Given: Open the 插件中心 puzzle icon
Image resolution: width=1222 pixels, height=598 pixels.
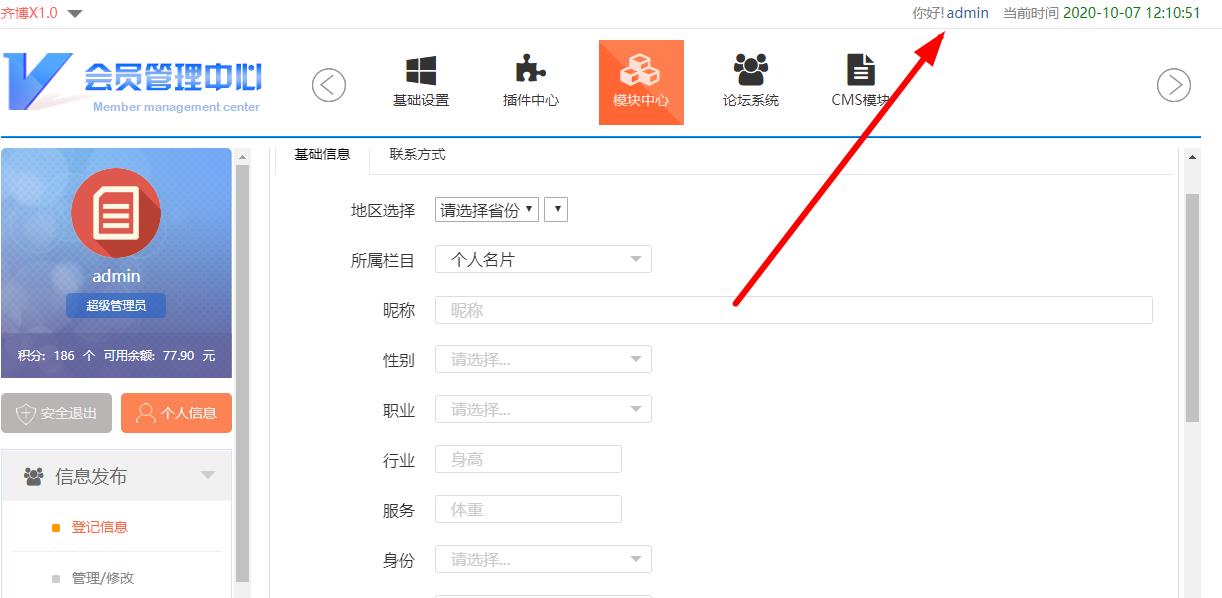Looking at the screenshot, I should pyautogui.click(x=530, y=71).
